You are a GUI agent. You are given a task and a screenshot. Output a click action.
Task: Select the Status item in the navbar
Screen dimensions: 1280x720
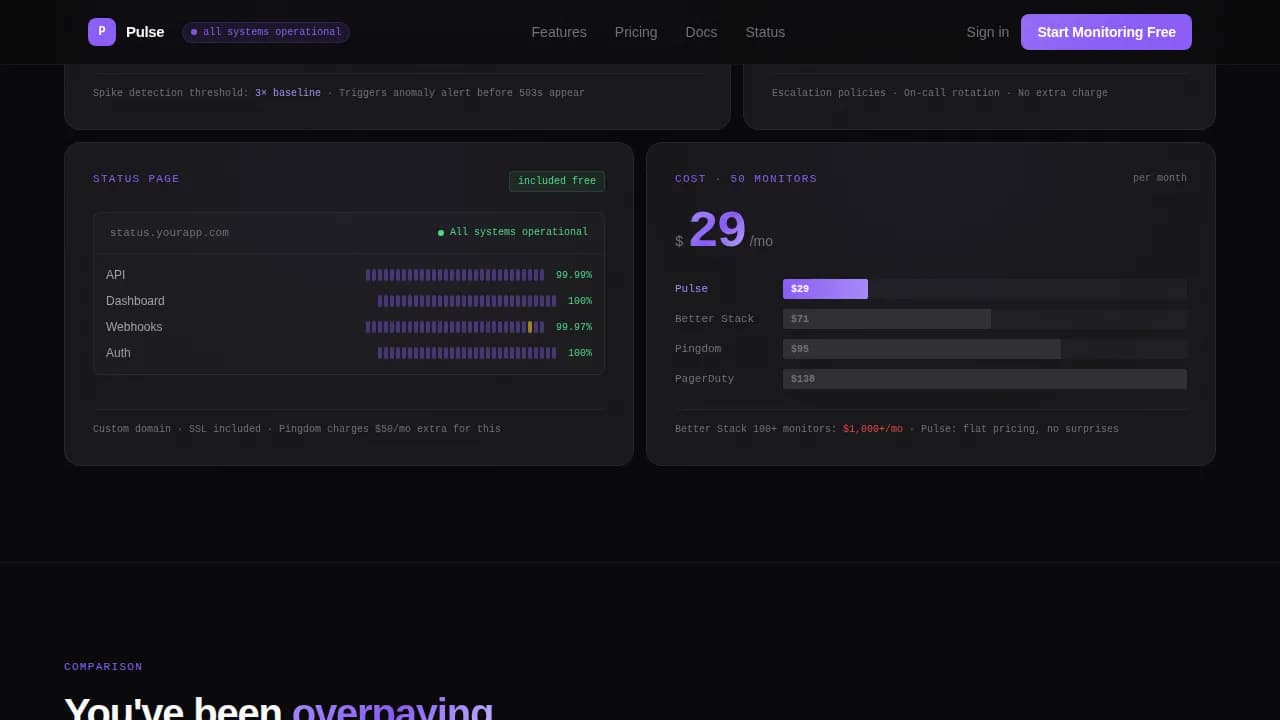765,32
